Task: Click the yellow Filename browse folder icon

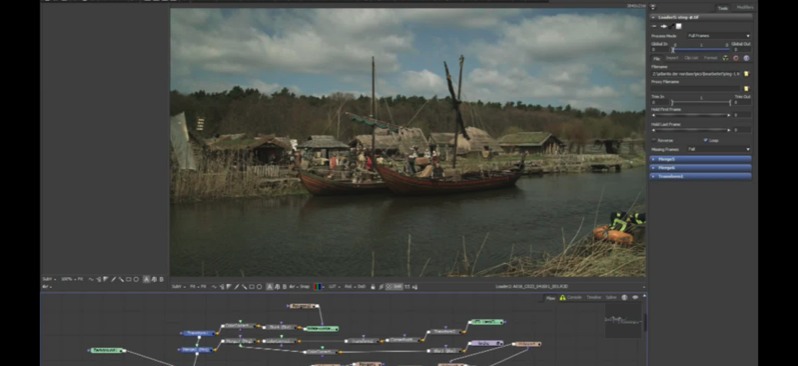Action: click(x=746, y=74)
